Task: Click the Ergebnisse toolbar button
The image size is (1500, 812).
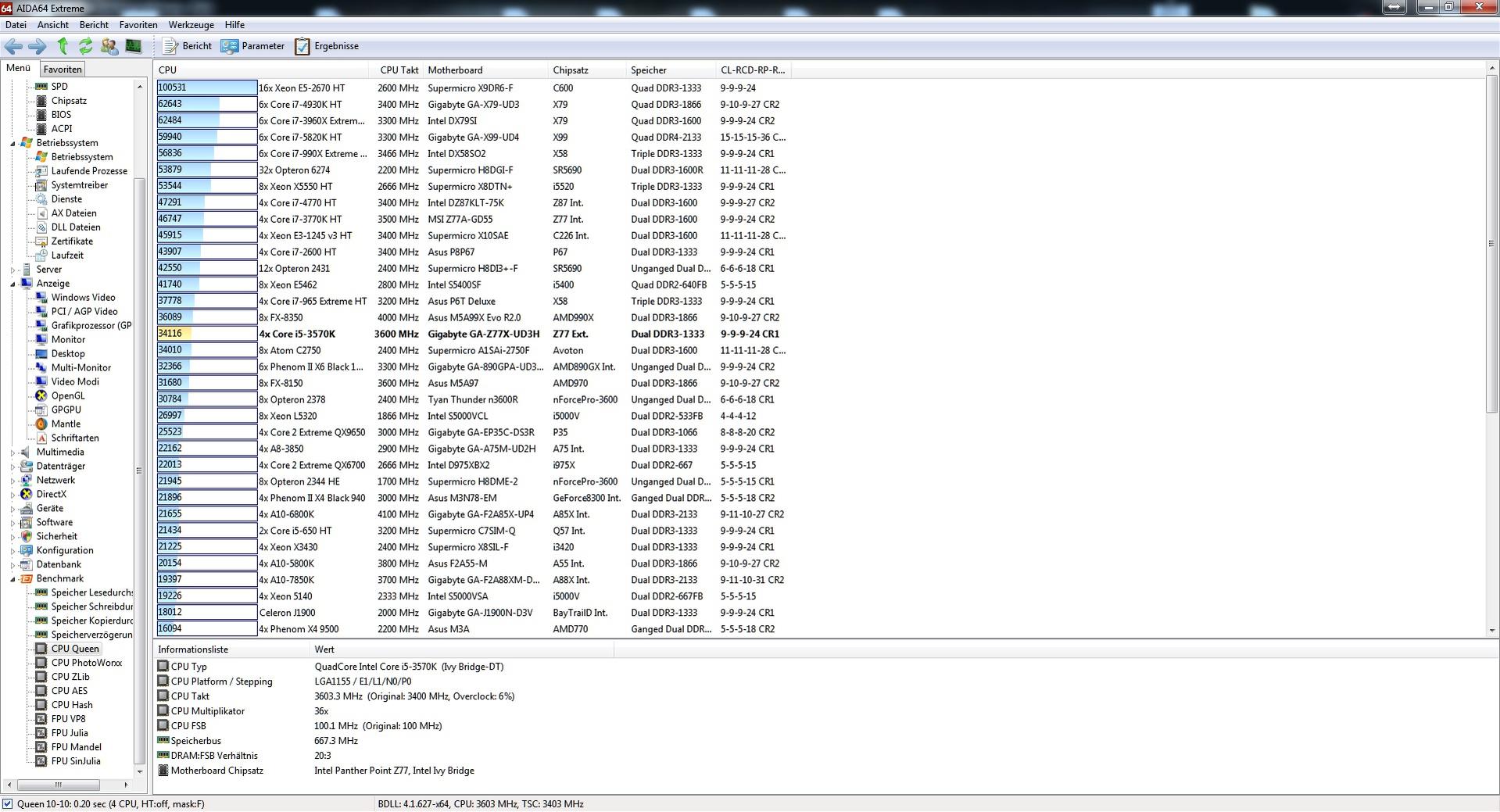Action: (327, 46)
